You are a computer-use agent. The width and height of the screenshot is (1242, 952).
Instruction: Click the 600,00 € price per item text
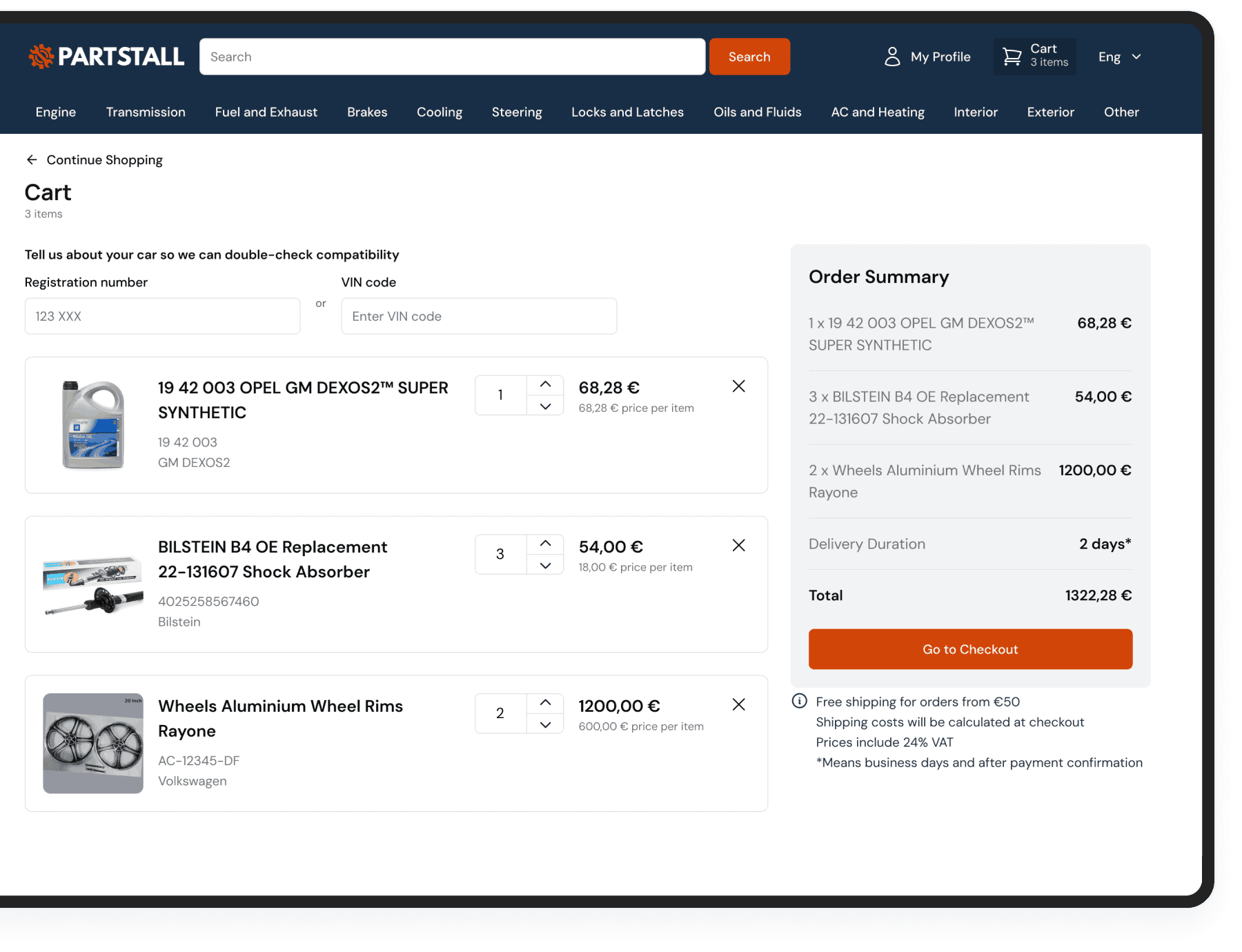pyautogui.click(x=641, y=726)
